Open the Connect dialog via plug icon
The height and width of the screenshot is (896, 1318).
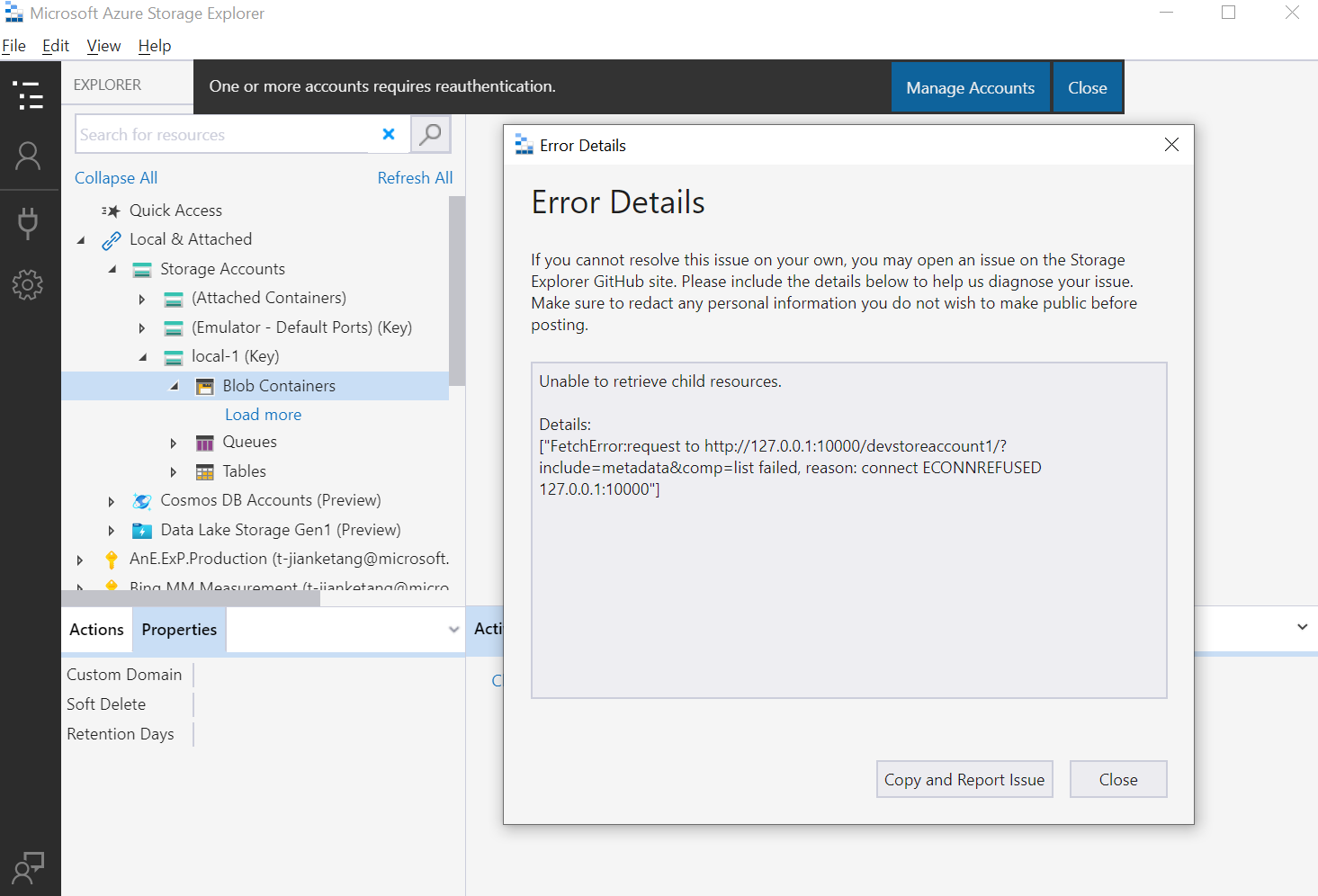click(x=29, y=222)
